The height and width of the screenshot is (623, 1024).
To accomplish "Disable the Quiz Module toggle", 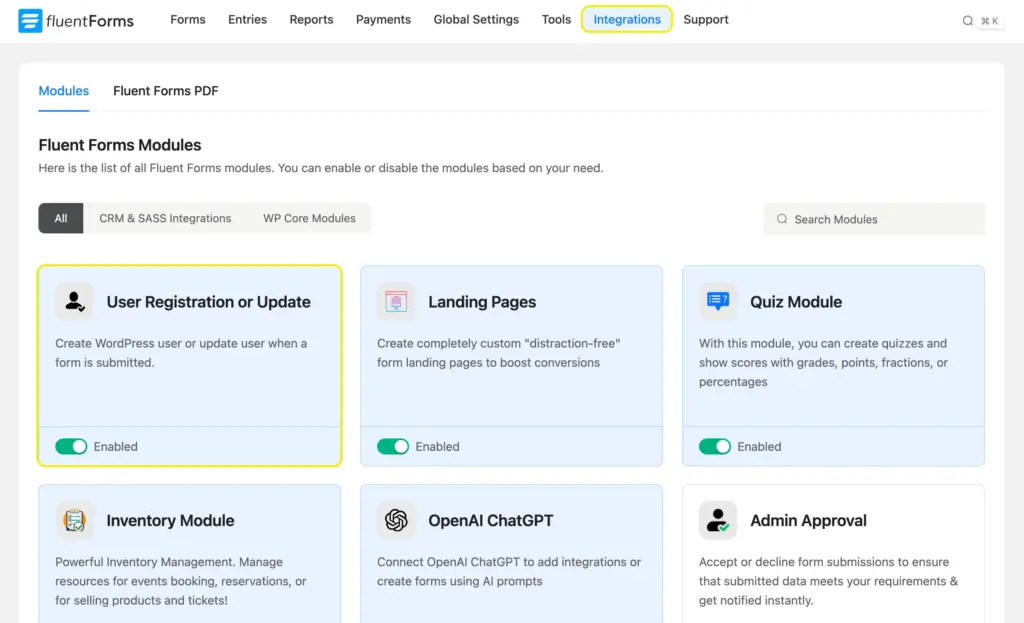I will [715, 446].
